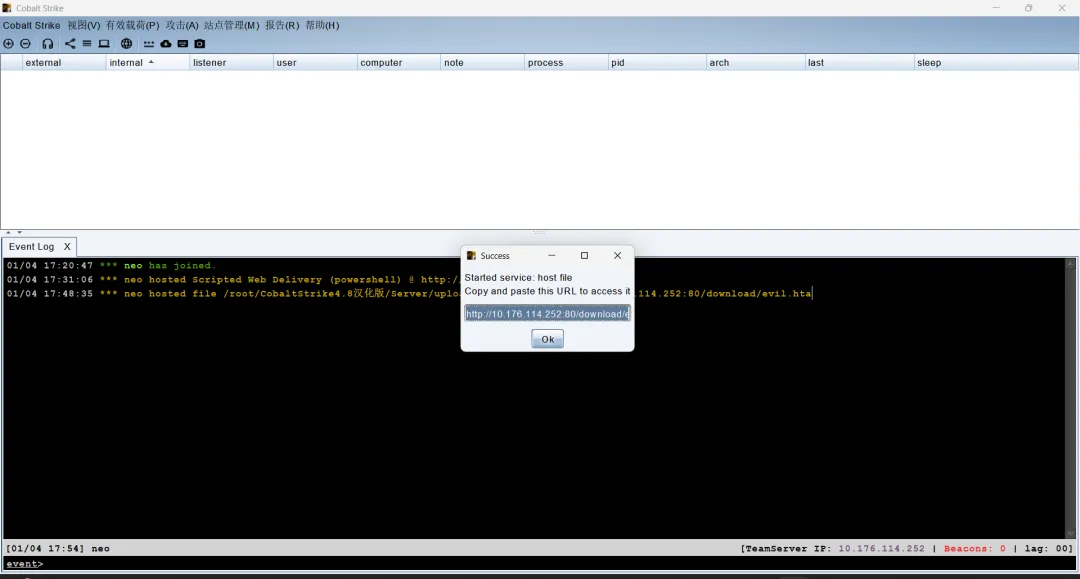Image resolution: width=1080 pixels, height=579 pixels.
Task: Click the collapse arrows above the Event Log tab
Action: click(14, 233)
